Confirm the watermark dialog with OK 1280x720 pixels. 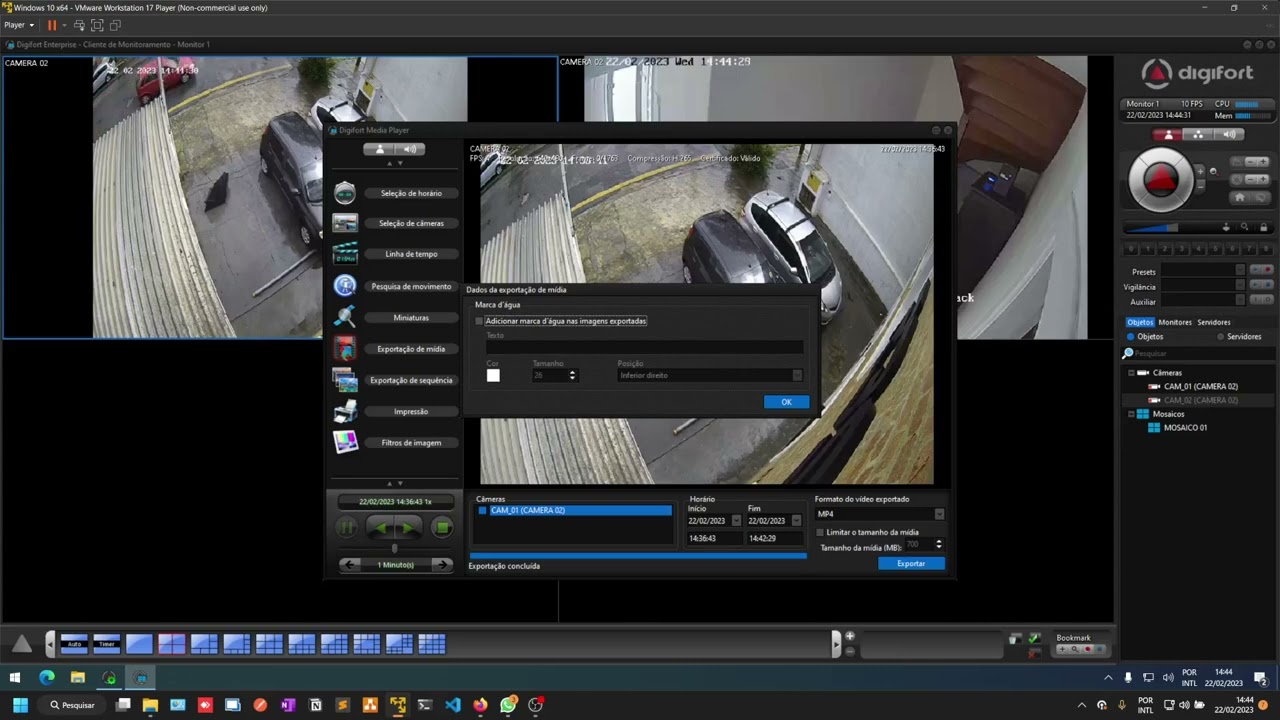pyautogui.click(x=786, y=402)
